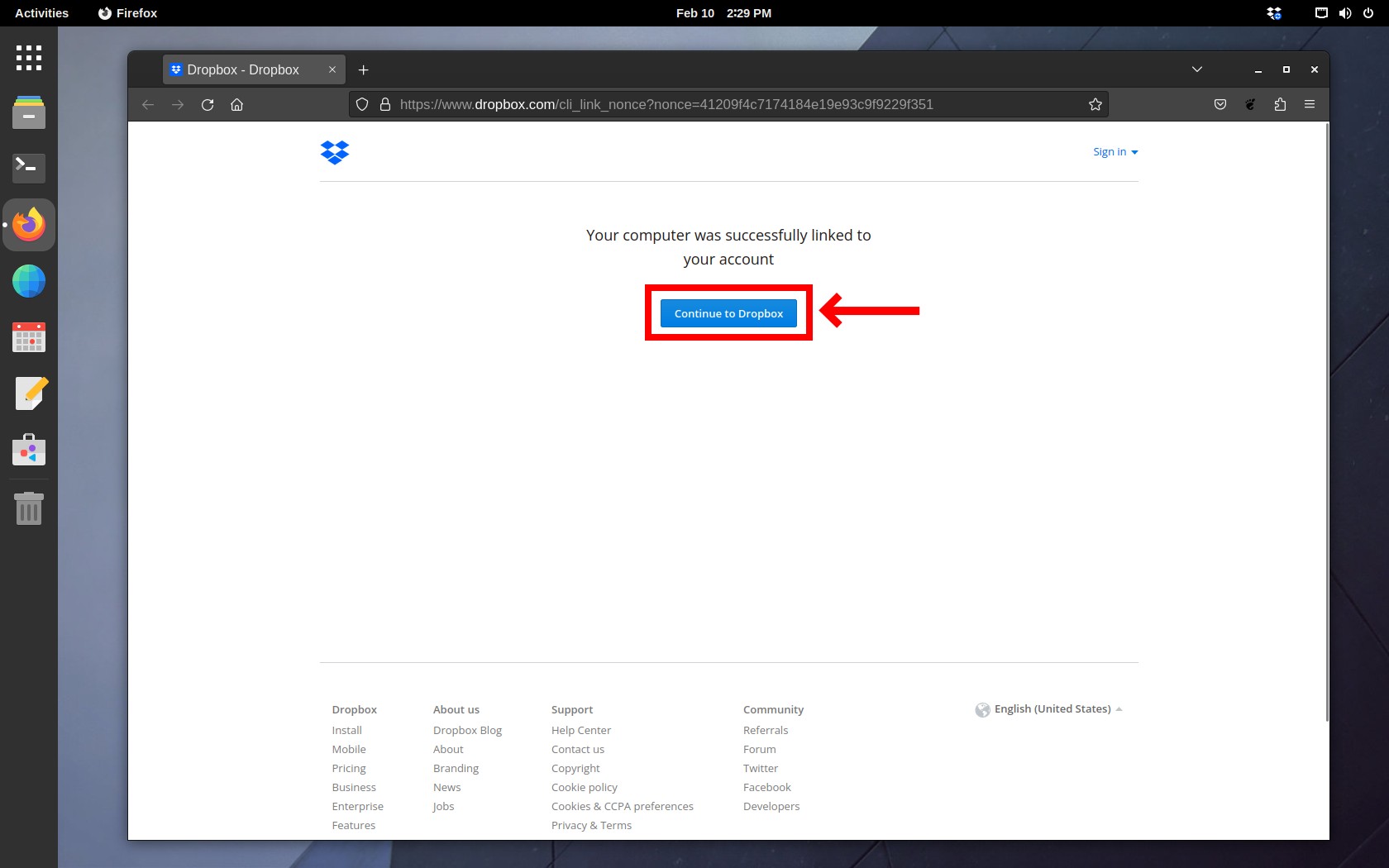
Task: Open Firefox app menu in top bar
Action: 127,13
